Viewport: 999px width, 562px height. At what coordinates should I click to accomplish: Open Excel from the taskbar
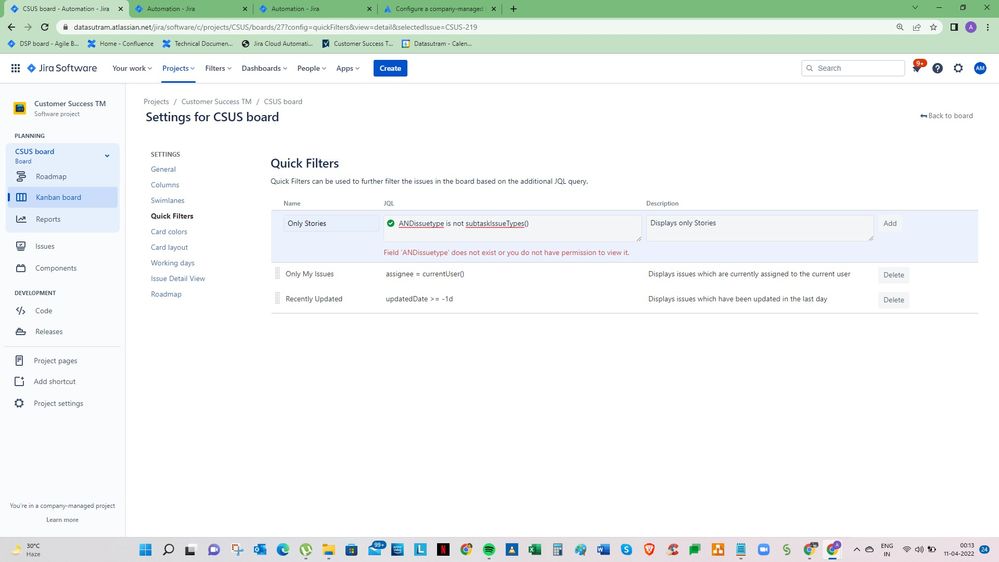point(535,549)
